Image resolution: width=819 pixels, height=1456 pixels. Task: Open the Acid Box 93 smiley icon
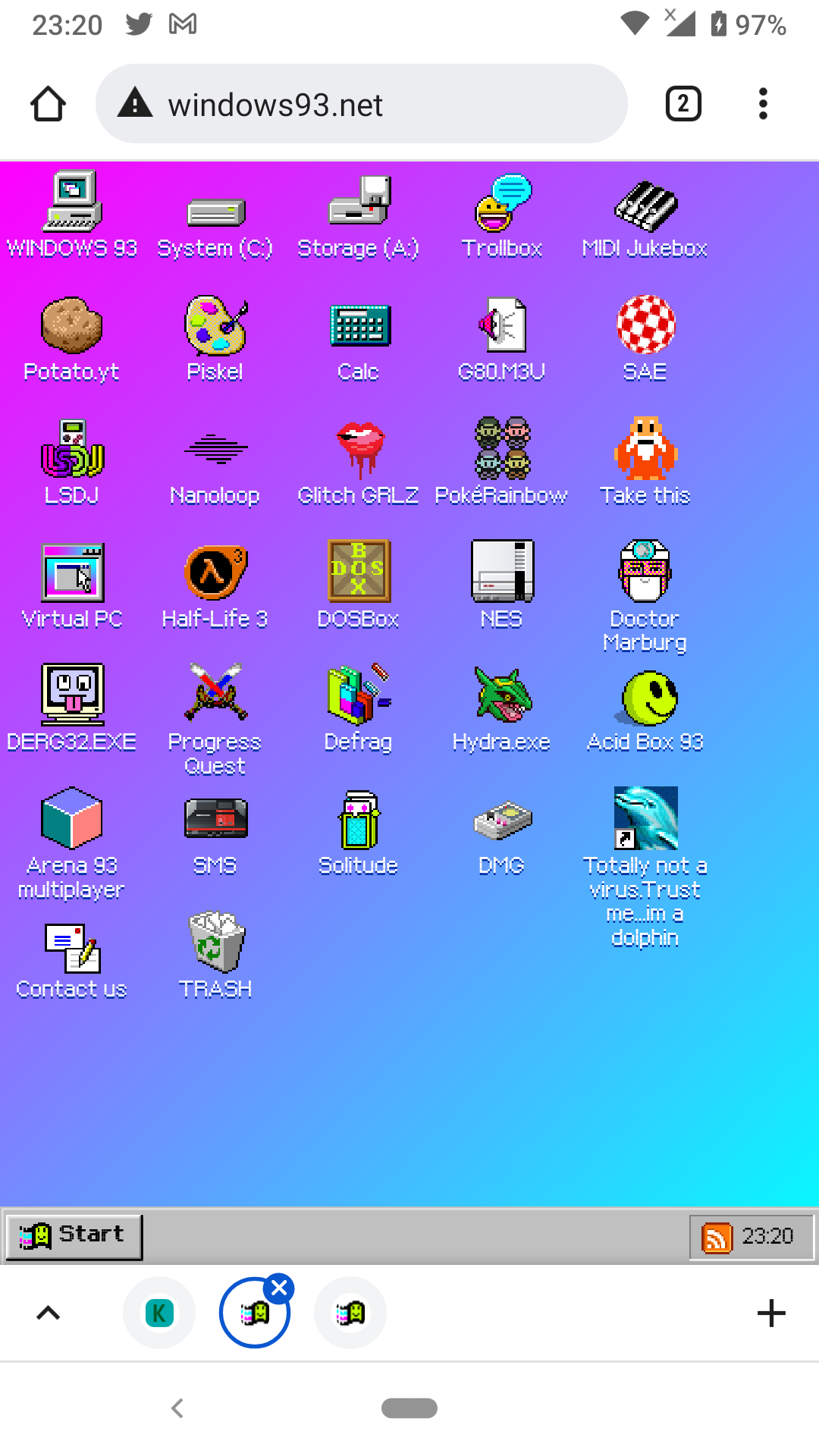645,698
